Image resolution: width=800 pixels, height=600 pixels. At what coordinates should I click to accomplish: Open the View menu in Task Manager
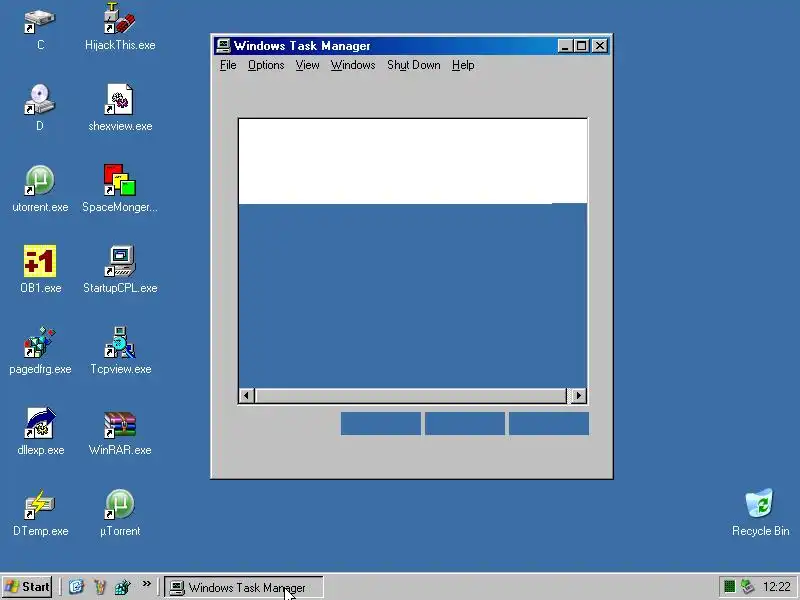tap(307, 65)
